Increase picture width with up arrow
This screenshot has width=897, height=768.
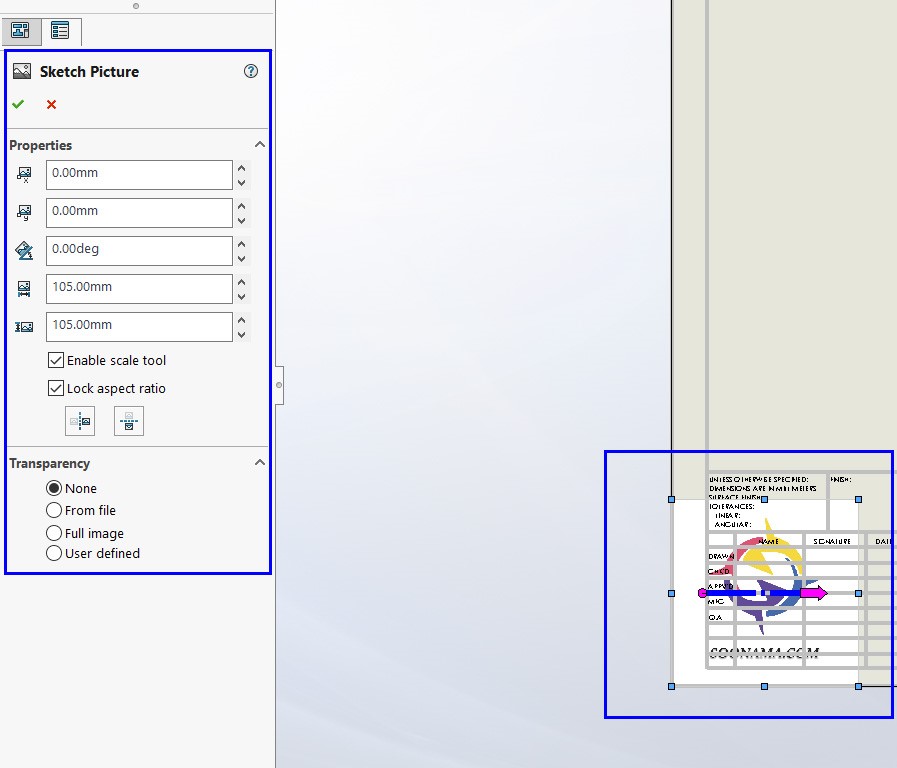pyautogui.click(x=241, y=282)
